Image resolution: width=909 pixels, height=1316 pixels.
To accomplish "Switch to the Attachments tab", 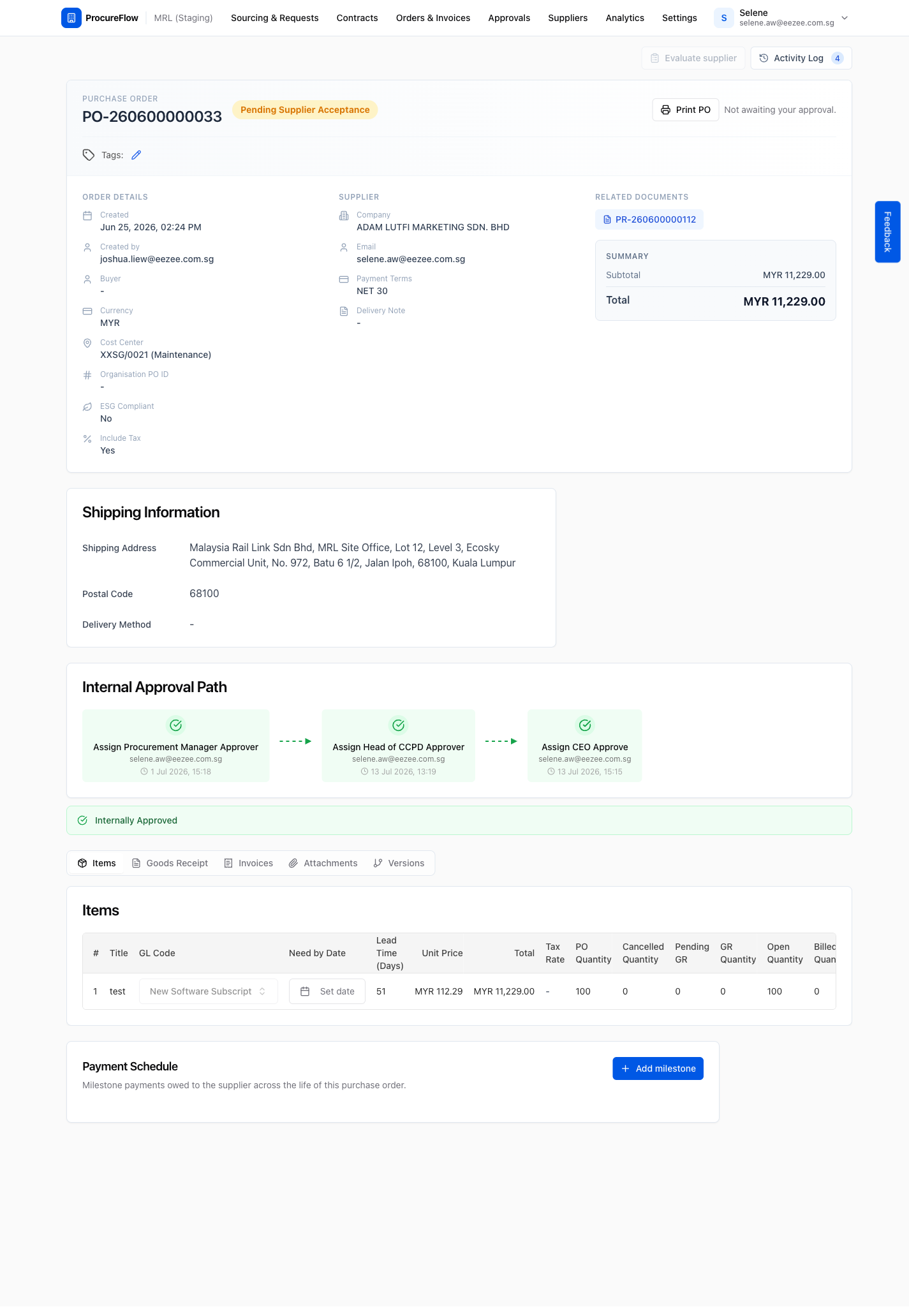I will [x=323, y=863].
